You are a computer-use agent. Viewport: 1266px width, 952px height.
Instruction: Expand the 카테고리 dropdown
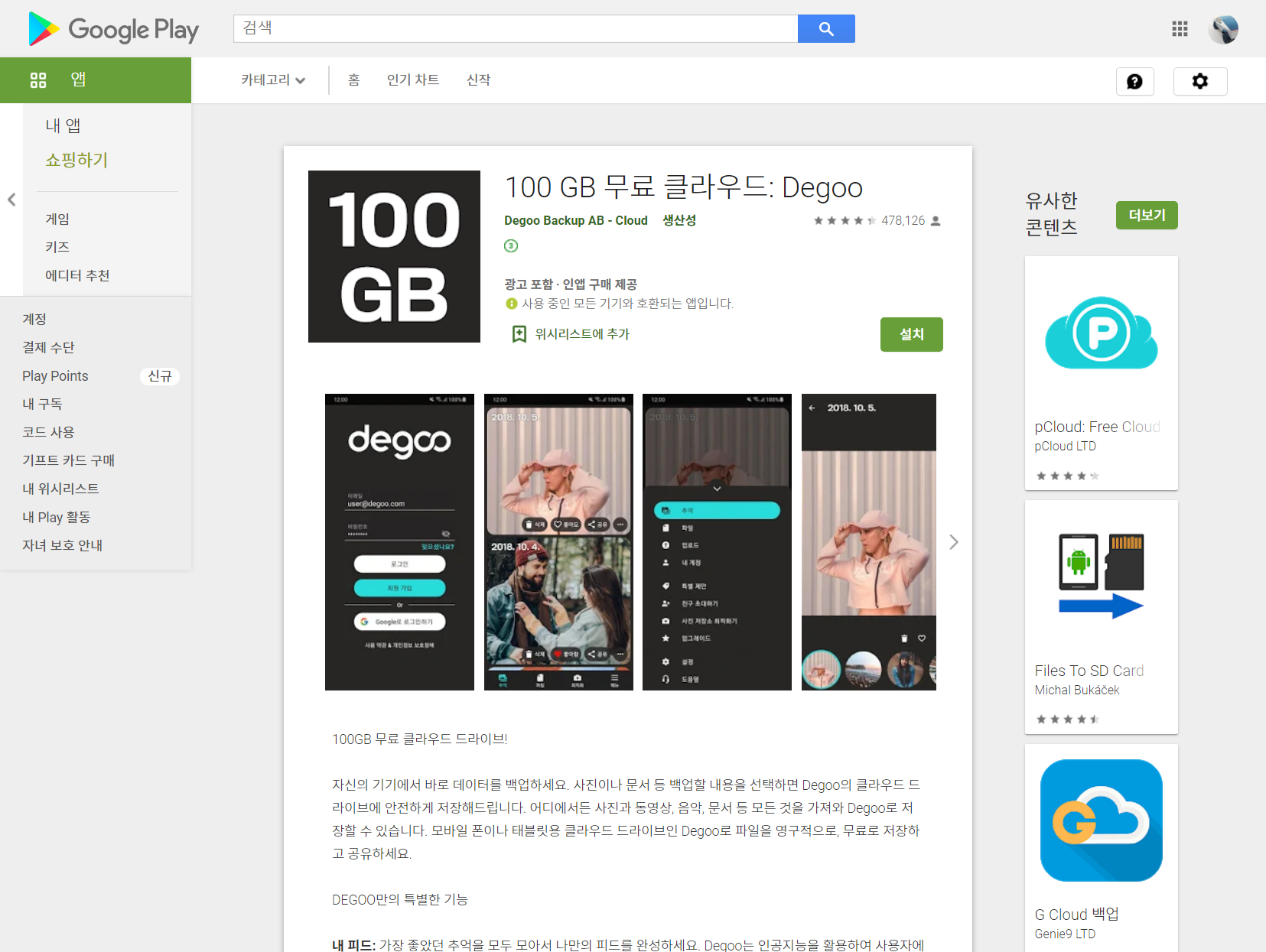point(273,80)
